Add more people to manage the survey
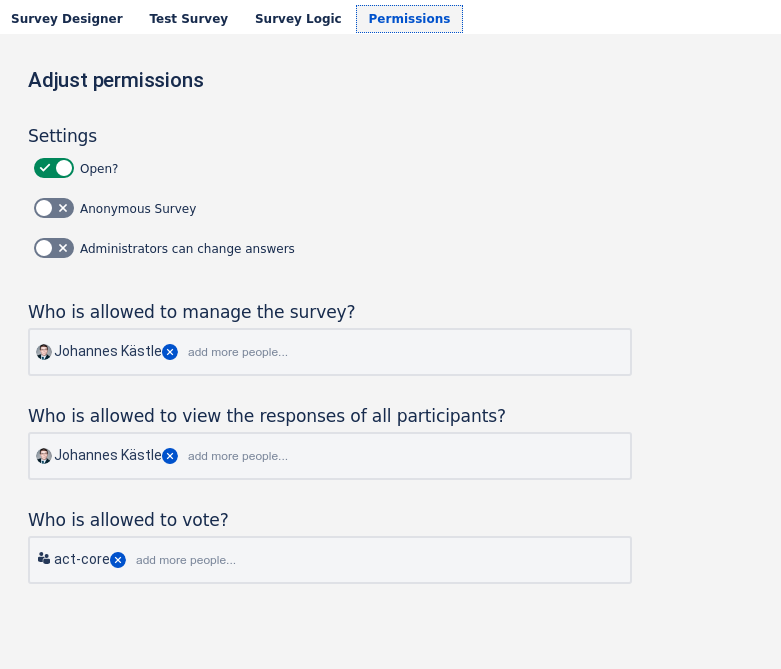Screen dimensions: 781x669 (238, 352)
